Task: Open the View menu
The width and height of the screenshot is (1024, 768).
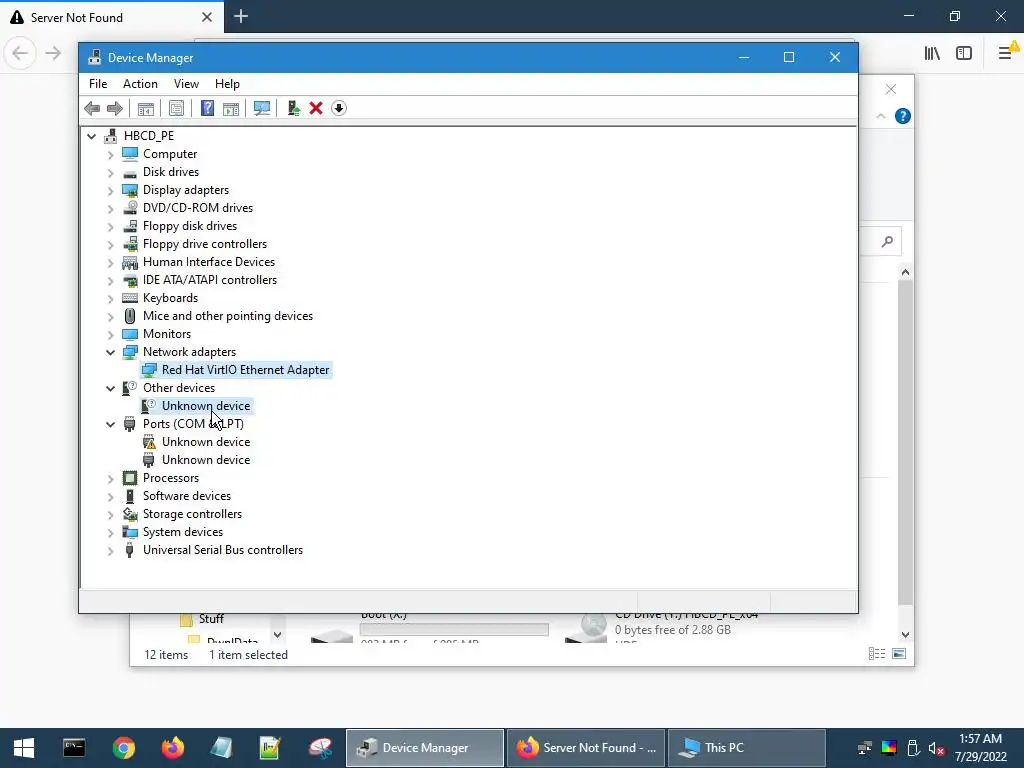Action: click(186, 84)
